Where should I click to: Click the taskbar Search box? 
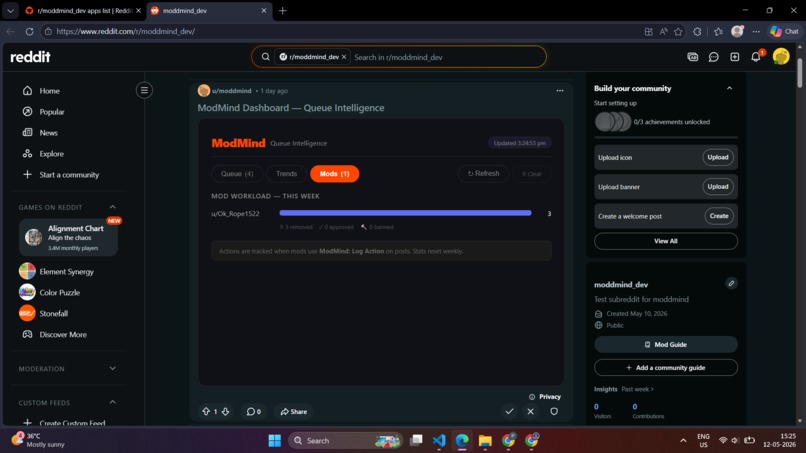point(345,441)
